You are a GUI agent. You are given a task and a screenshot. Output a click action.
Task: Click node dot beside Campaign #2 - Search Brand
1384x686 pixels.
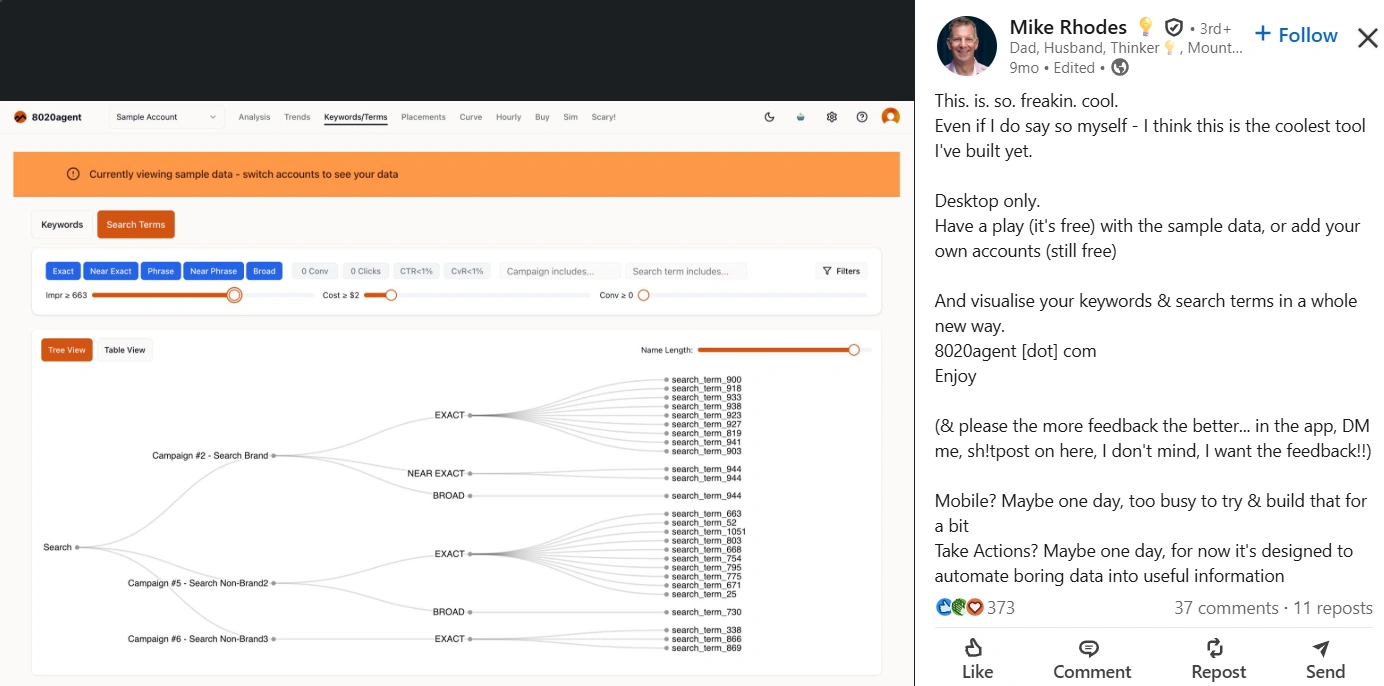coord(274,455)
